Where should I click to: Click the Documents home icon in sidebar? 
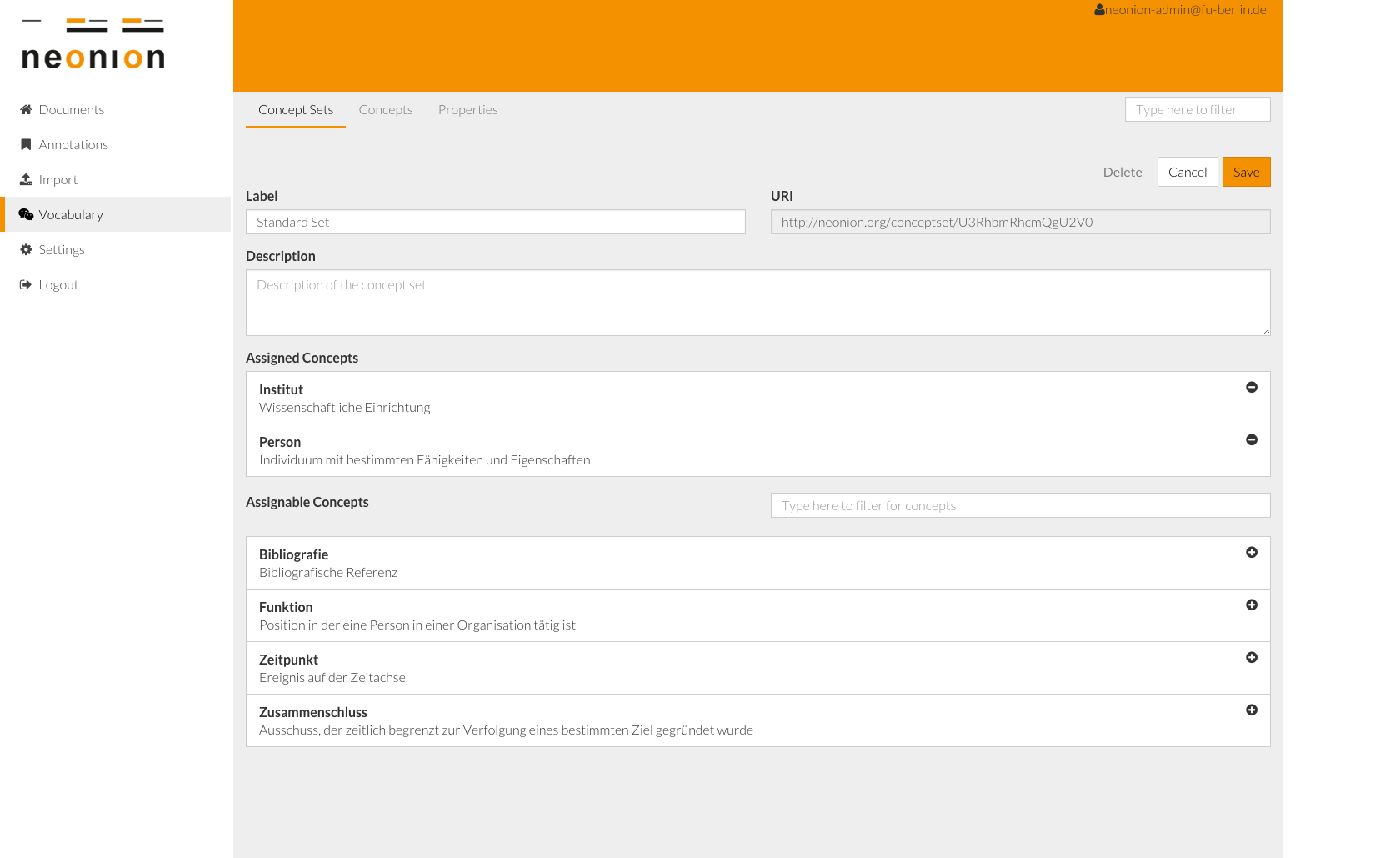tap(26, 109)
